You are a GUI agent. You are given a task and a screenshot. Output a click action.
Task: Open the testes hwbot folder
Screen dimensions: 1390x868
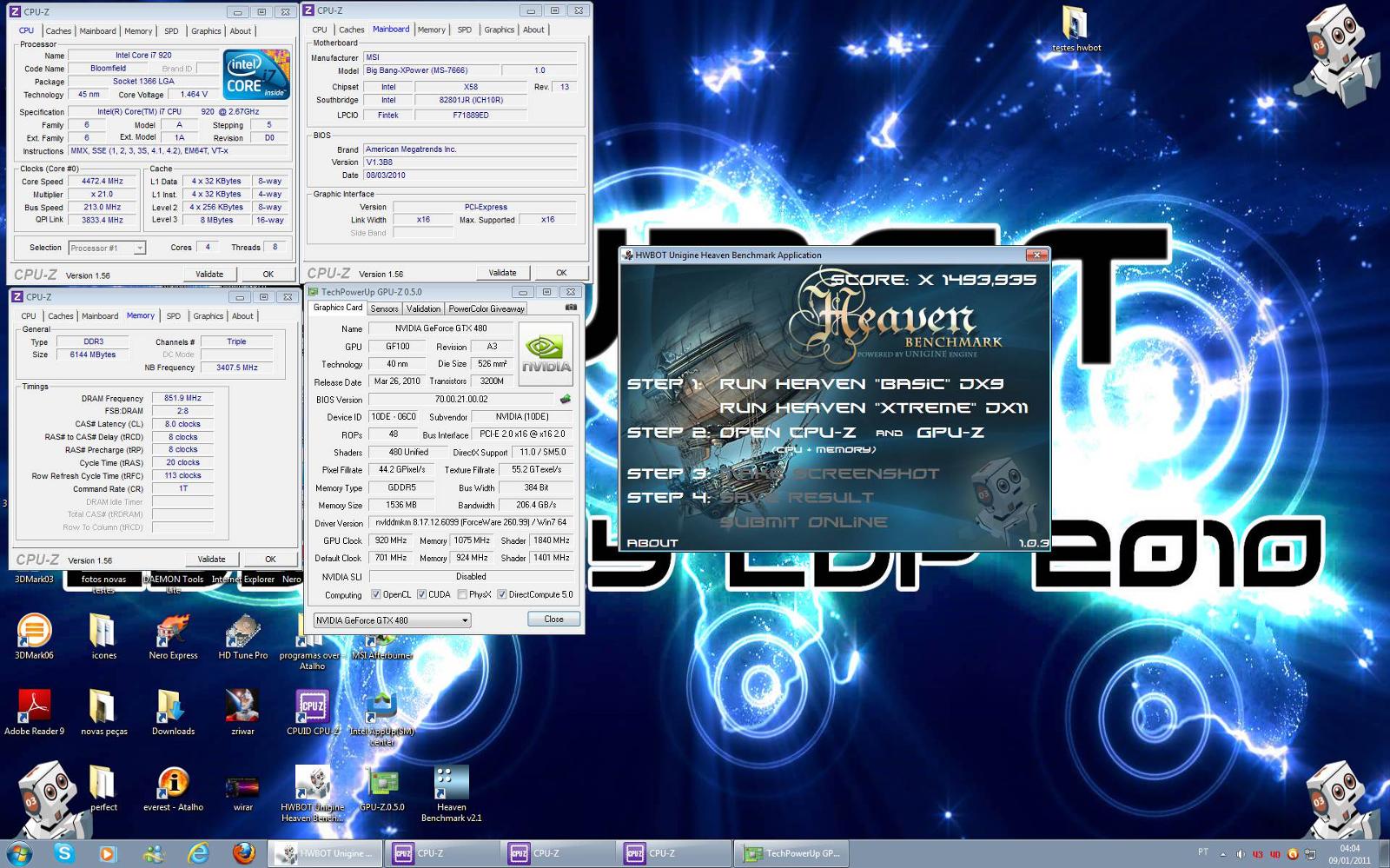(x=1076, y=28)
